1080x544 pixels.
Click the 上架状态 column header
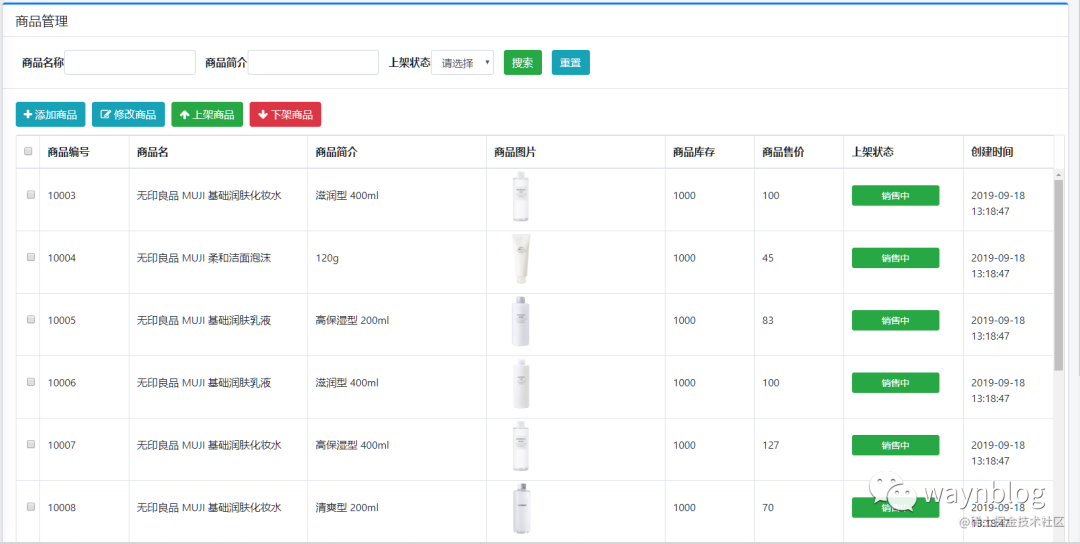[873, 152]
